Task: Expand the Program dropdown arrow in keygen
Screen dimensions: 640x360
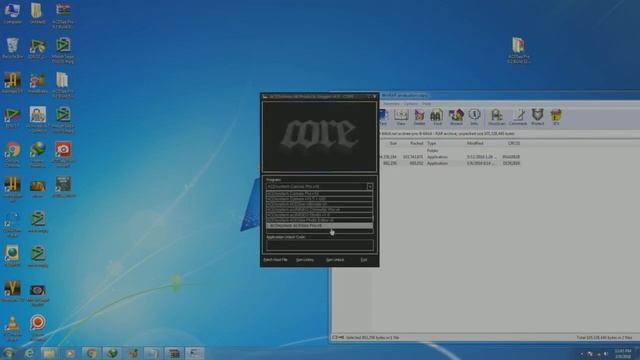Action: click(x=369, y=187)
